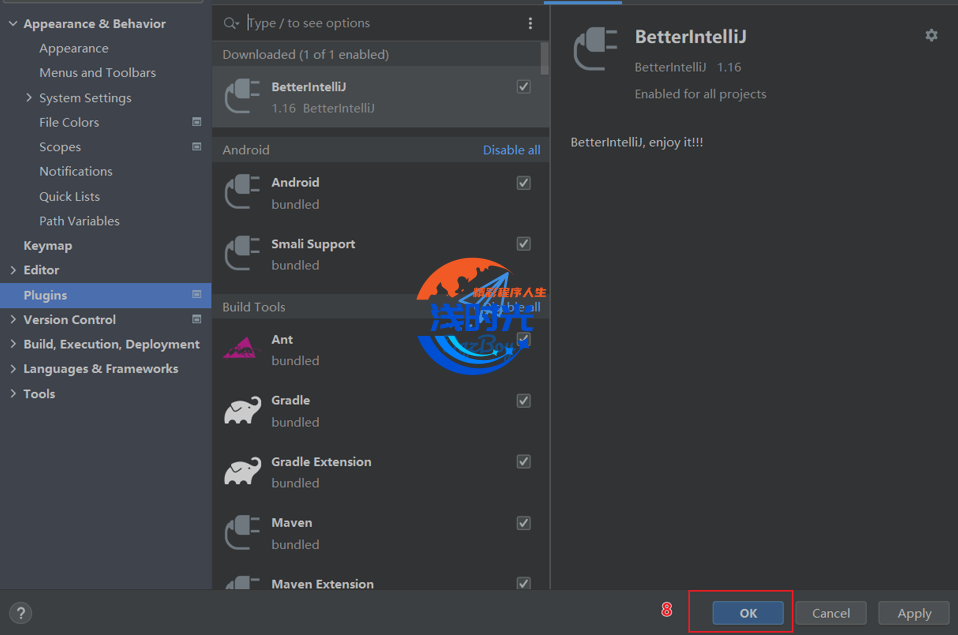Click the plugin list vertical scrollbar
Image resolution: width=958 pixels, height=635 pixels.
click(545, 58)
